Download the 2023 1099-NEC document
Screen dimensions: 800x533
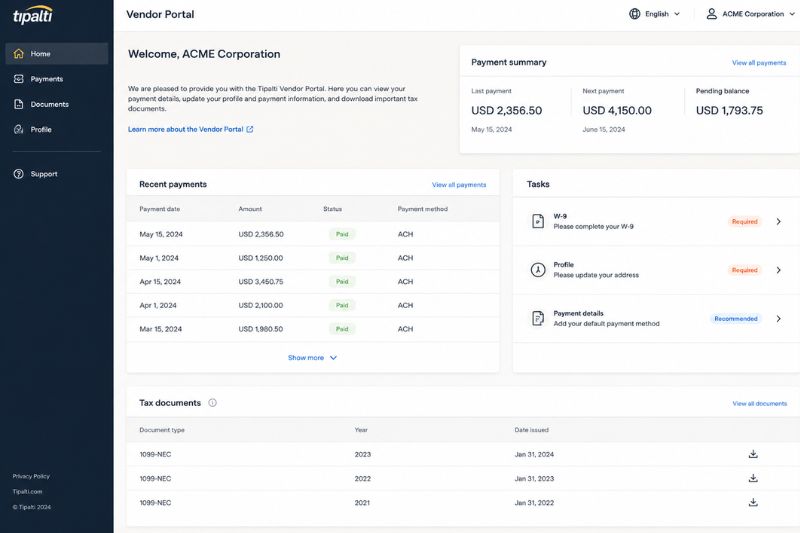[x=753, y=454]
